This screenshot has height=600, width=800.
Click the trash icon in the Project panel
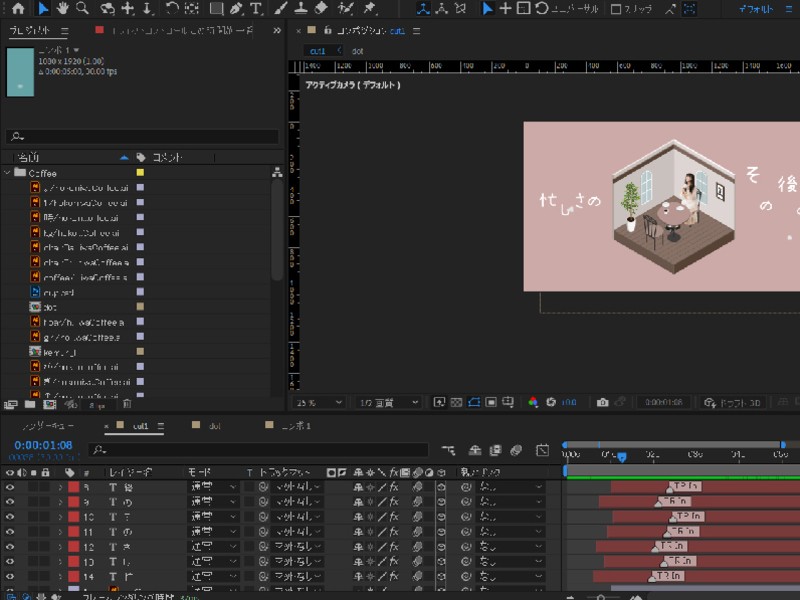pyautogui.click(x=127, y=405)
